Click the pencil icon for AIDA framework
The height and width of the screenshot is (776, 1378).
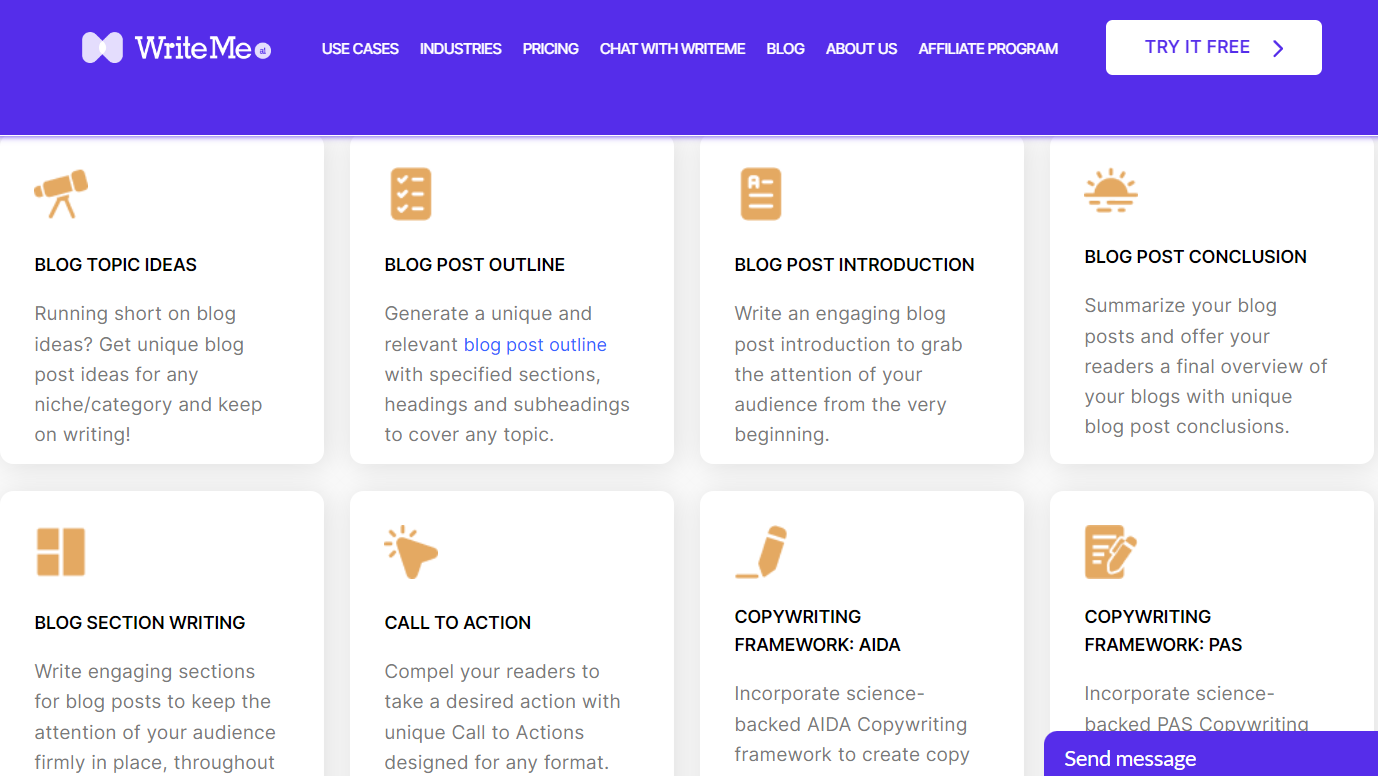[x=762, y=552]
